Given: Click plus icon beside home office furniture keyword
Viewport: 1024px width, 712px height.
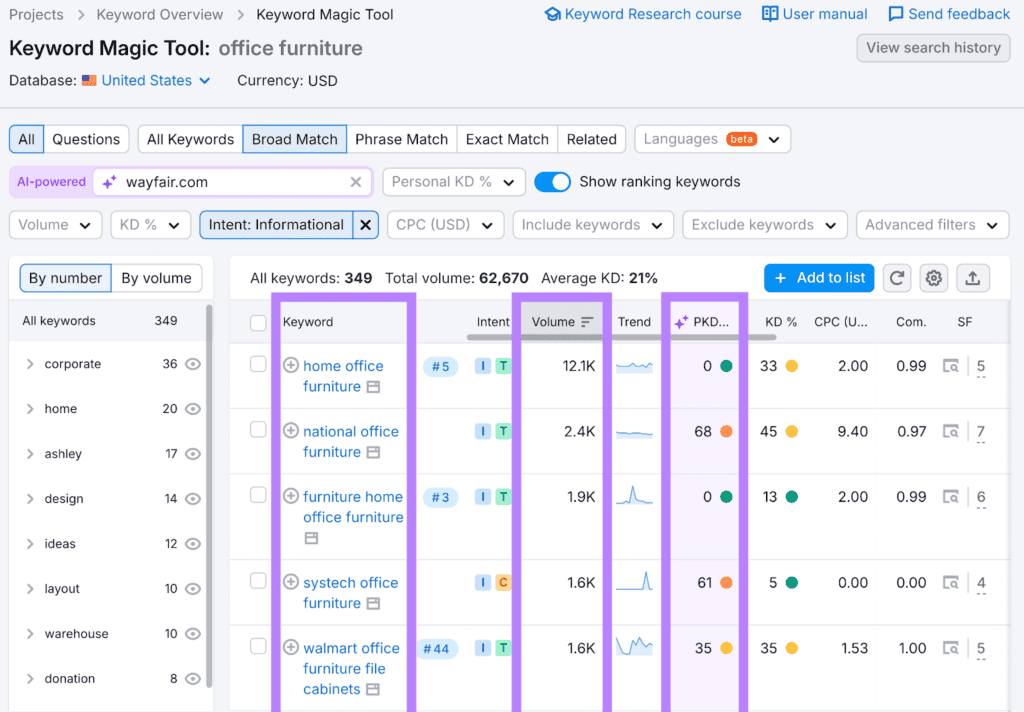Looking at the screenshot, I should tap(291, 365).
